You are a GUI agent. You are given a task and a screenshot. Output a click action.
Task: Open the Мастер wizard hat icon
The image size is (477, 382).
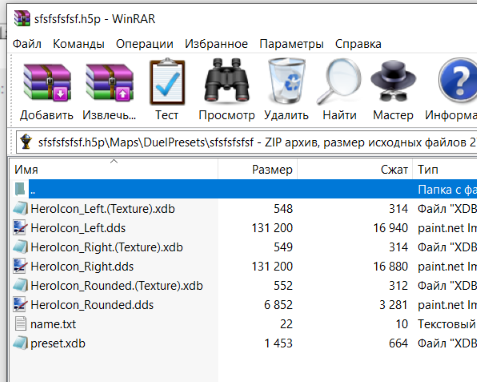point(393,81)
